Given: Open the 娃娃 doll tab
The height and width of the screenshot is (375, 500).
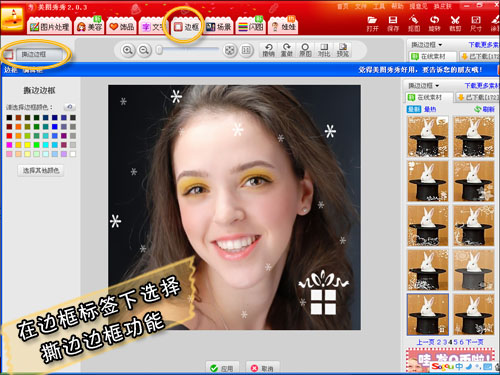Looking at the screenshot, I should pos(283,27).
